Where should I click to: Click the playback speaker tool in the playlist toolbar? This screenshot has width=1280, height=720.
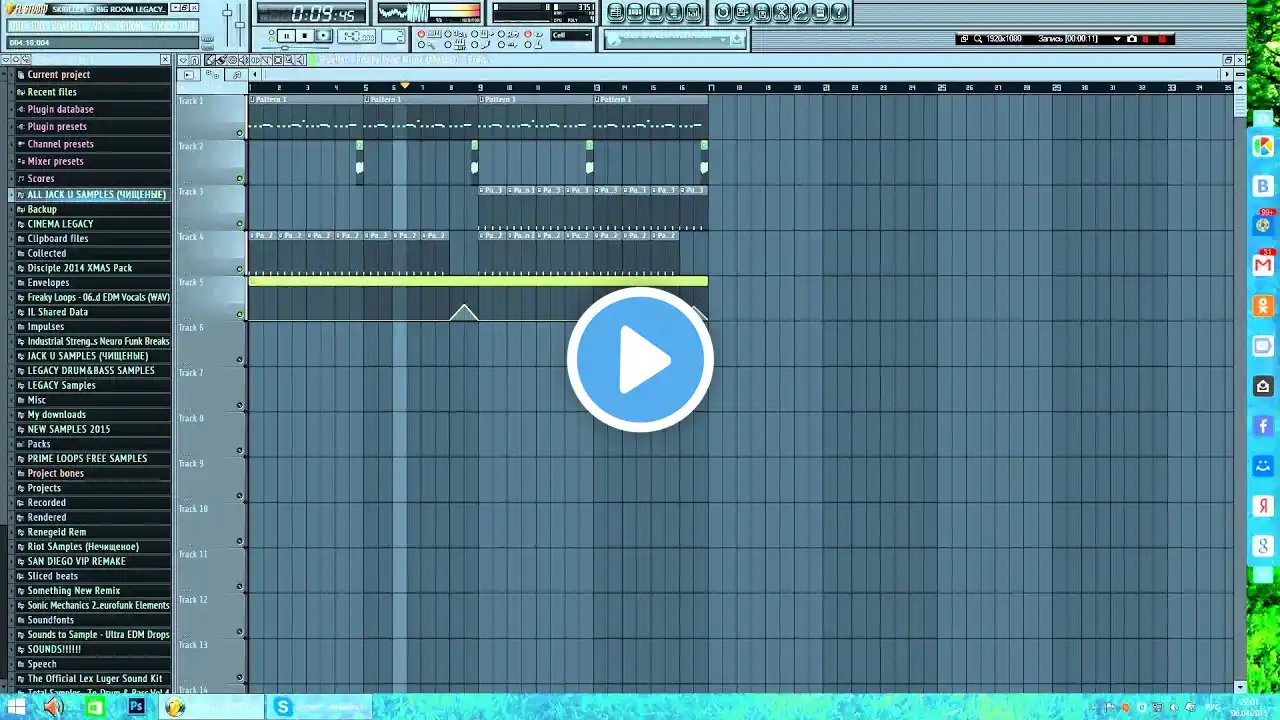coord(300,60)
